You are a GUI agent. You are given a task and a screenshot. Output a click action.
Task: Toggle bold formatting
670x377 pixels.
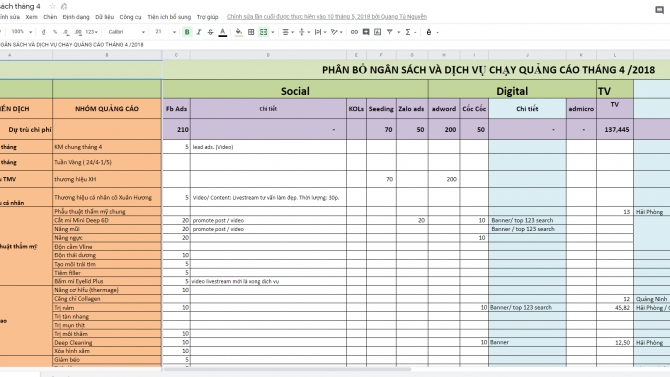pos(187,32)
